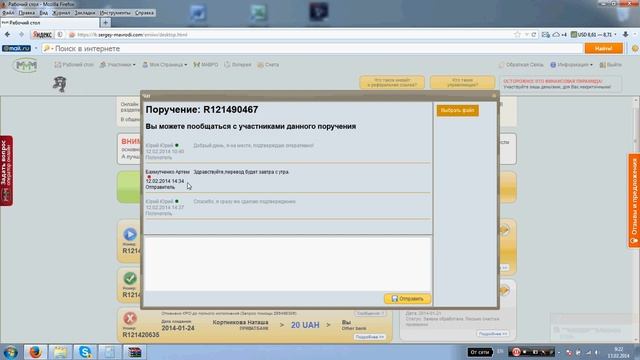Open the Закладки menu
This screenshot has height=360, width=640.
[85, 13]
